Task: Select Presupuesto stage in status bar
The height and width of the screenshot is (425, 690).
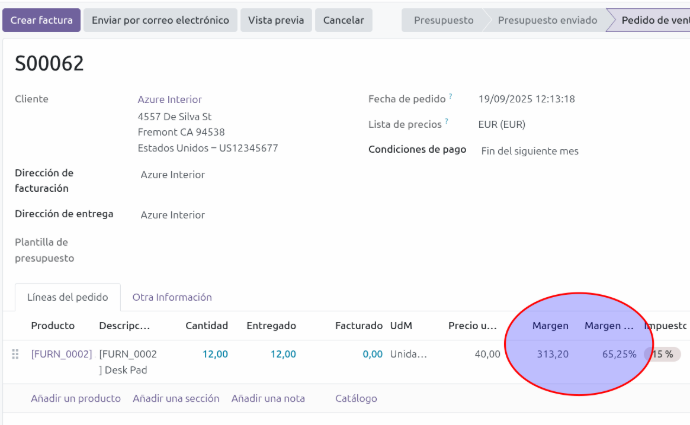Action: [443, 20]
